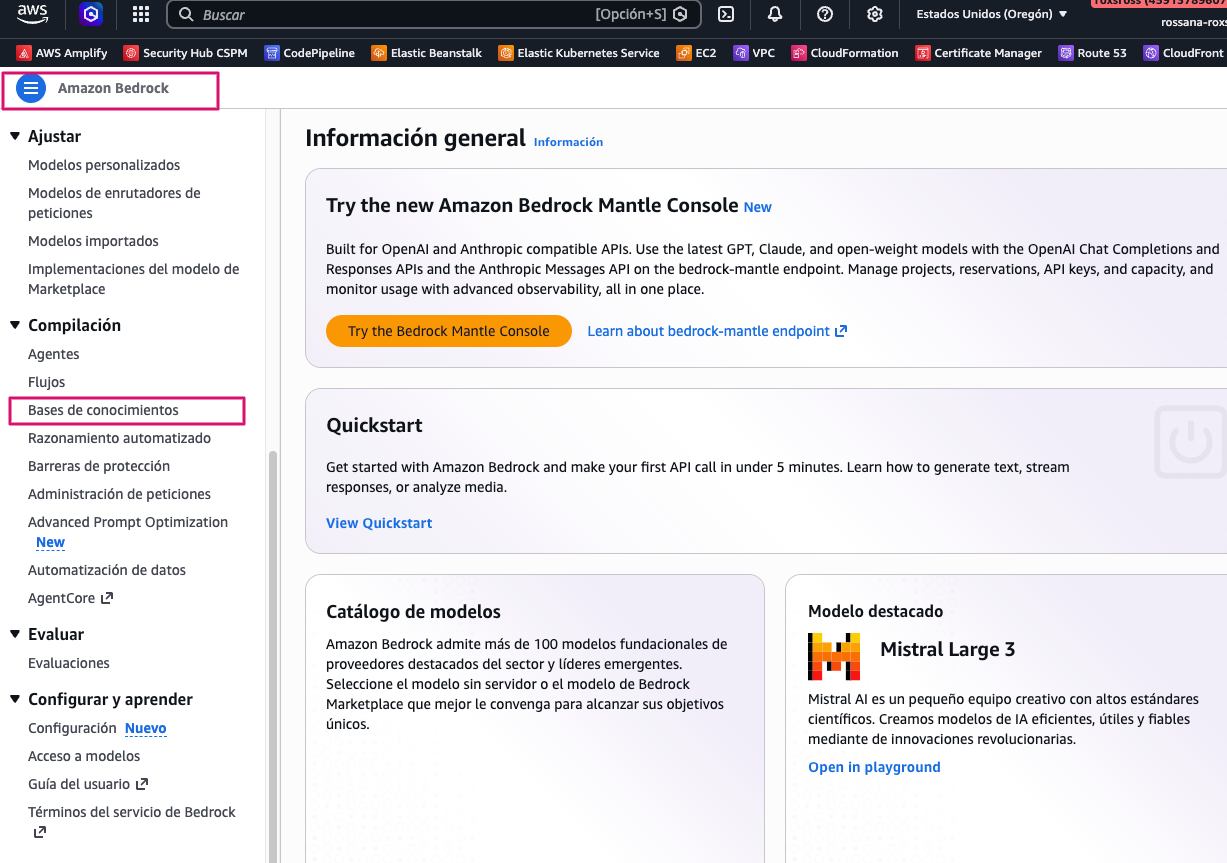
Task: Open Modelos personalizados
Action: click(104, 165)
